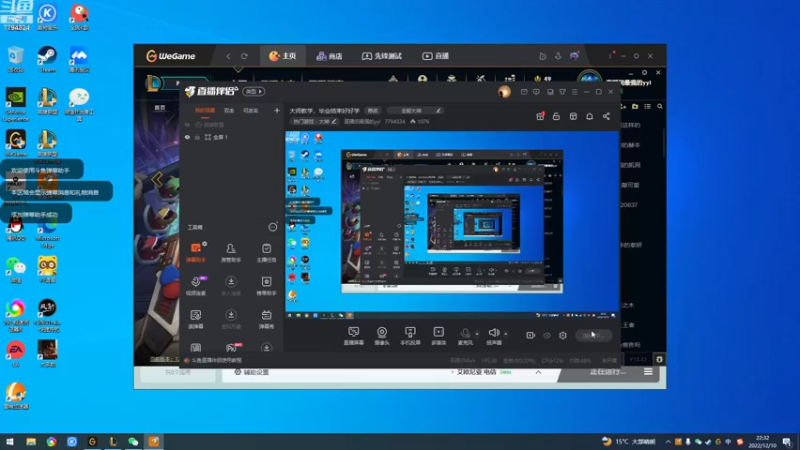This screenshot has height=450, width=800.
Task: Open the layout icon in header row
Action: [573, 116]
